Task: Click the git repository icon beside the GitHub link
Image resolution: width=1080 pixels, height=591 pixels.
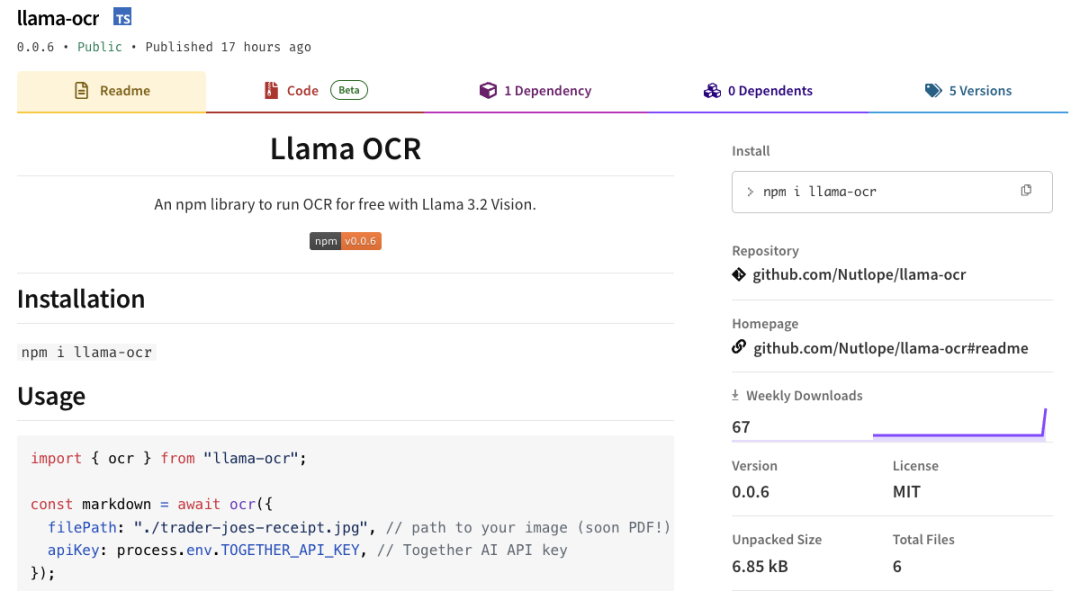Action: [739, 274]
